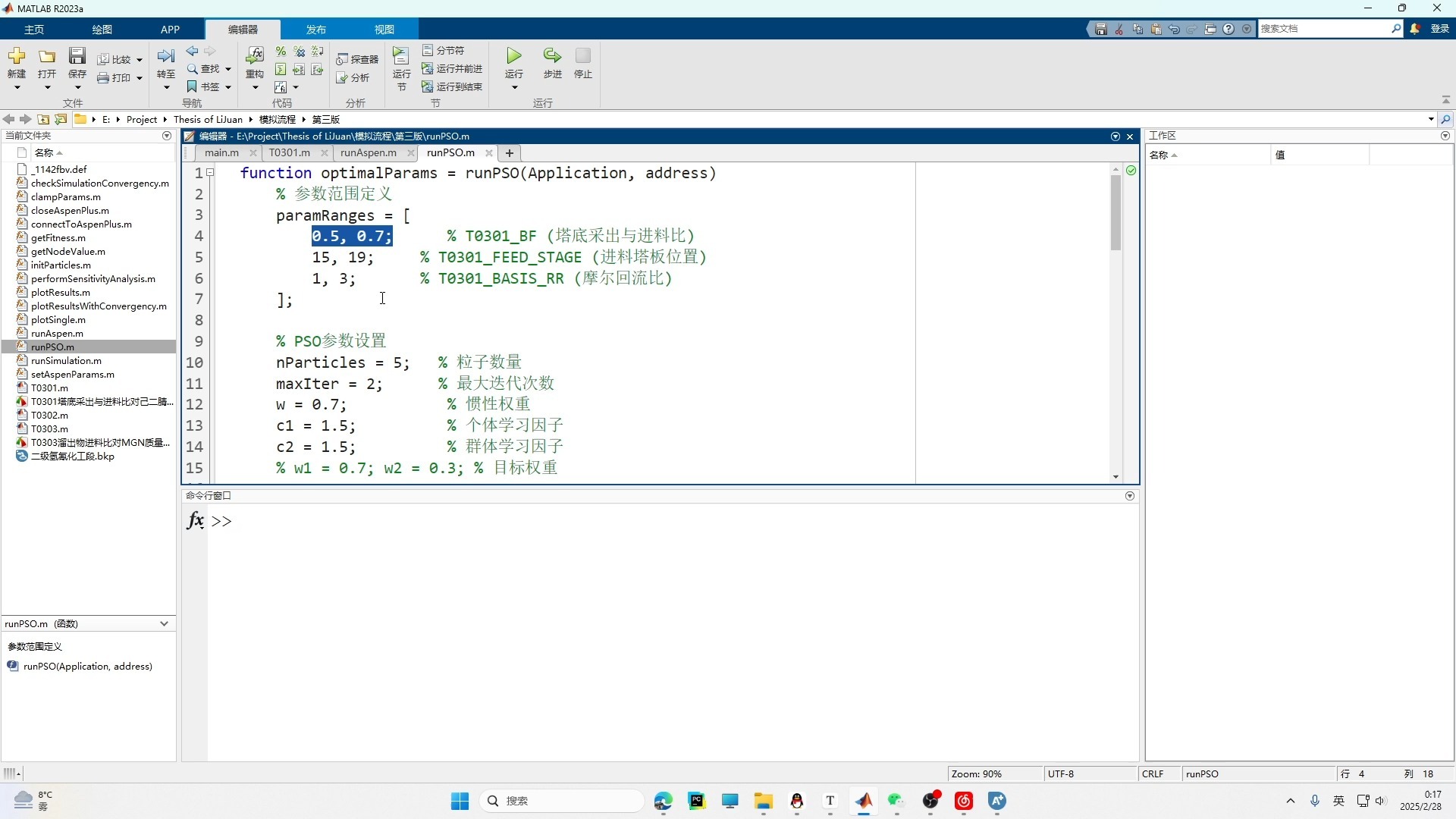The width and height of the screenshot is (1456, 819).
Task: Click the Analyze (分析) button
Action: tap(353, 77)
